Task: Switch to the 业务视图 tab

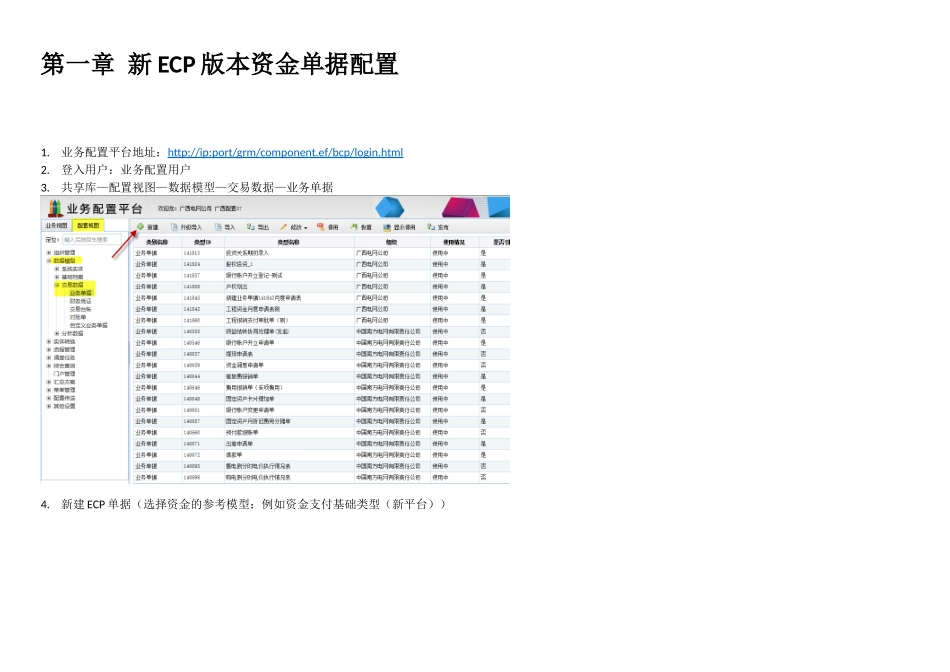Action: (x=56, y=225)
